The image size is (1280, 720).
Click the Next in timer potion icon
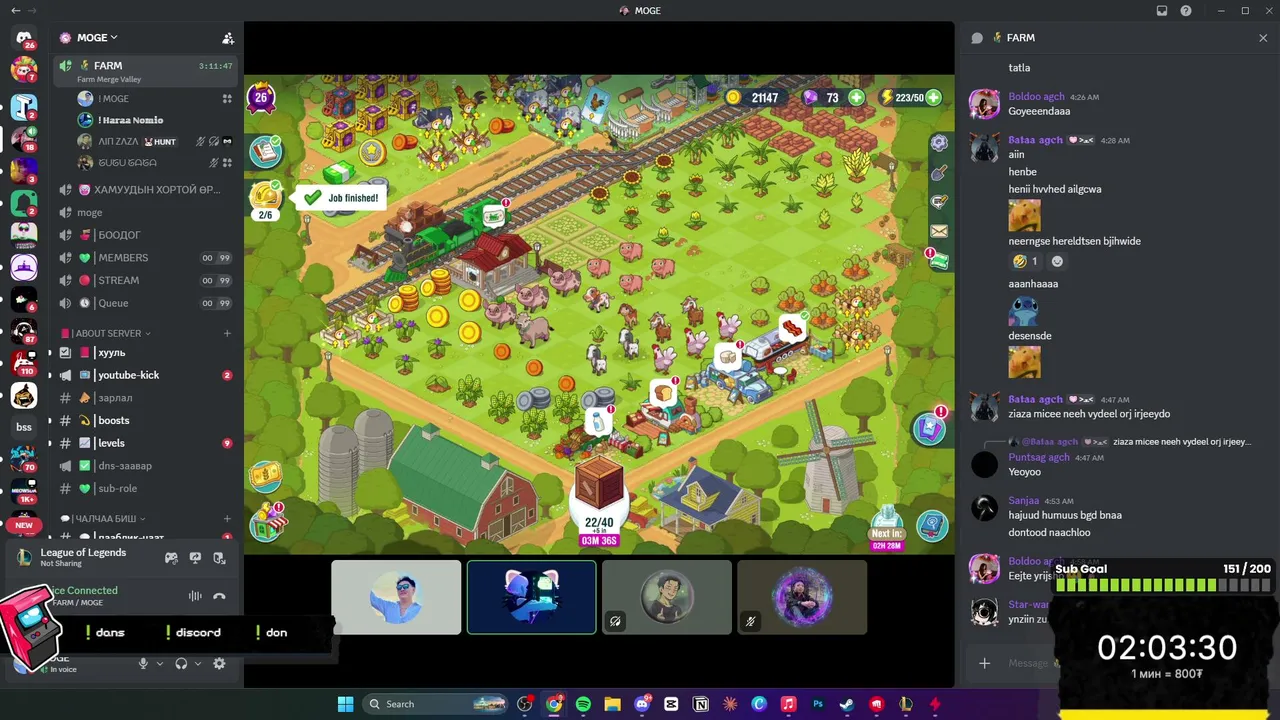click(x=886, y=526)
